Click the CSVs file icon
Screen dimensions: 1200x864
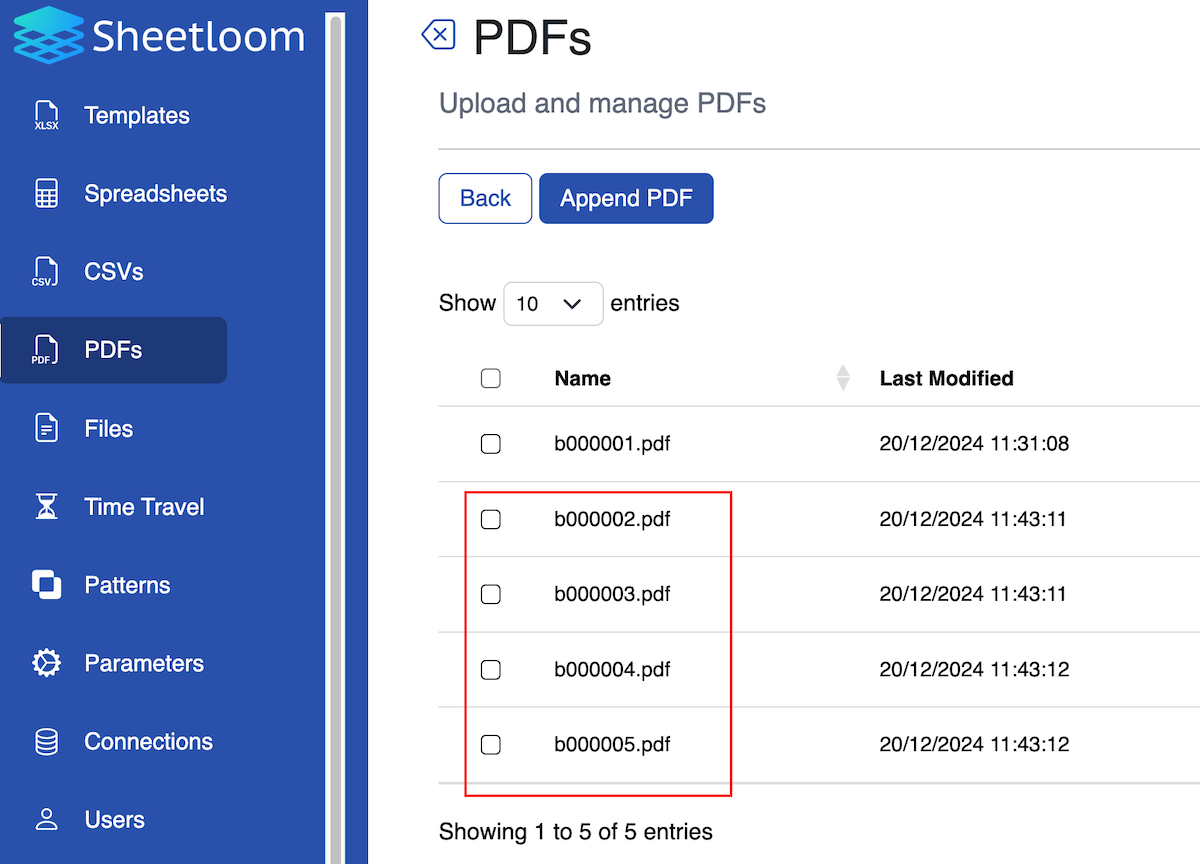click(45, 271)
